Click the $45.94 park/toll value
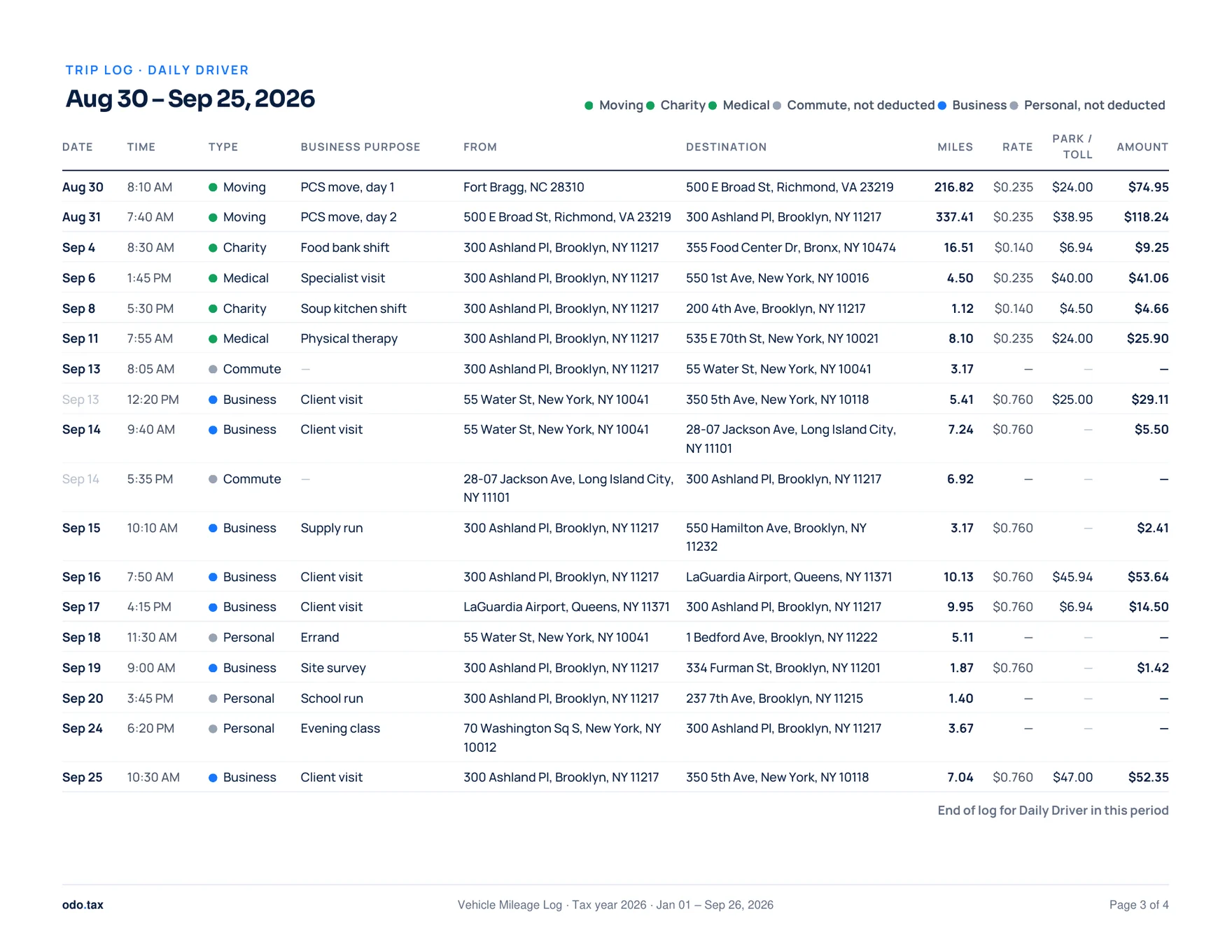Image resolution: width=1232 pixels, height=952 pixels. [x=1072, y=577]
